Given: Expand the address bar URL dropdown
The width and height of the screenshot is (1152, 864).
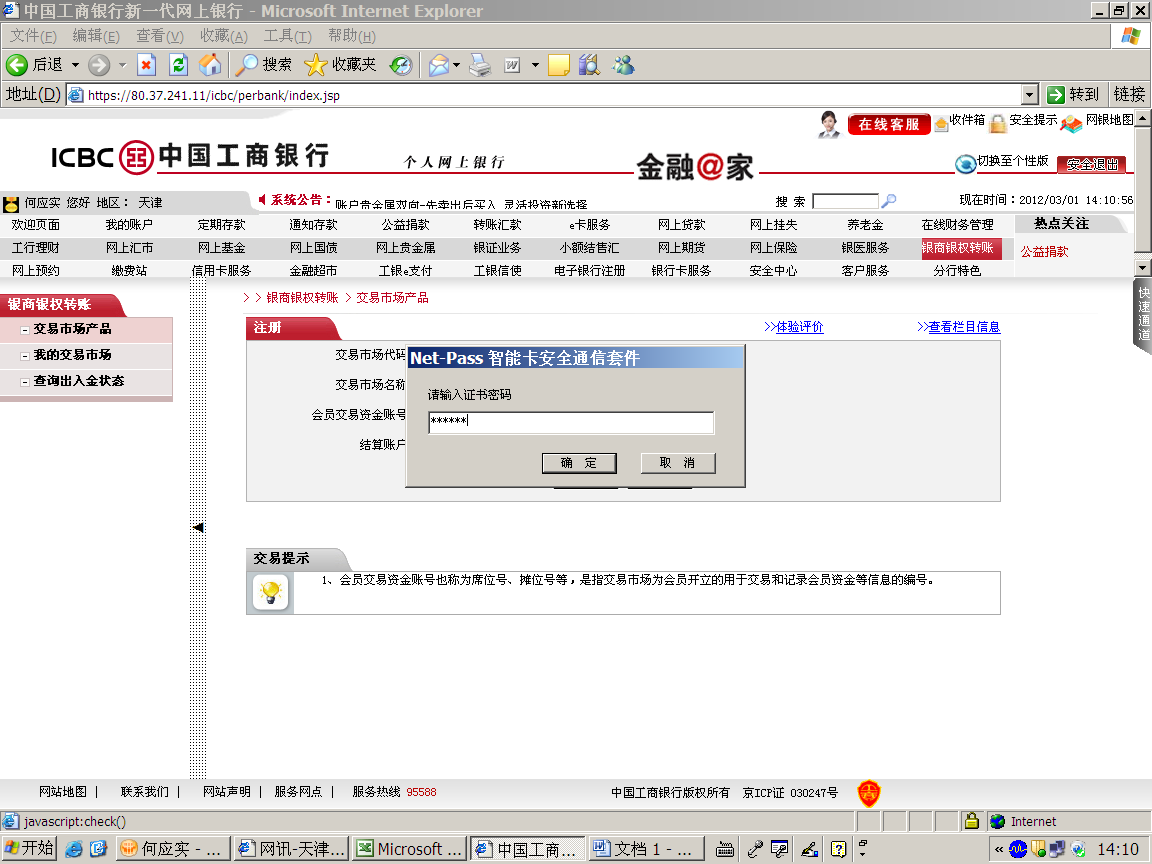Looking at the screenshot, I should point(1030,95).
